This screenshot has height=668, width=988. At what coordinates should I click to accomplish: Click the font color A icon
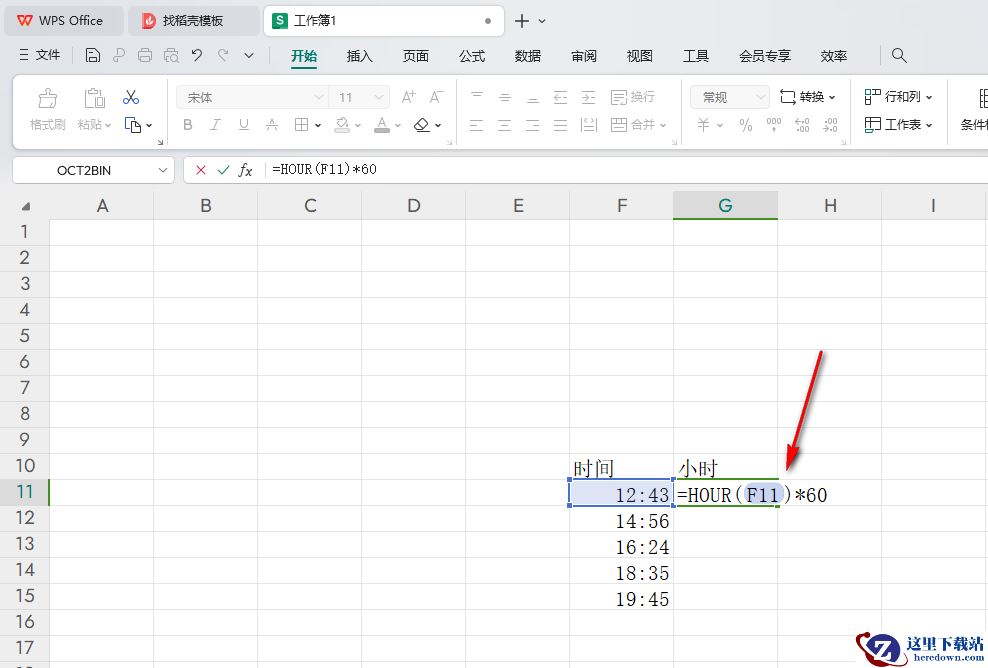pyautogui.click(x=382, y=125)
